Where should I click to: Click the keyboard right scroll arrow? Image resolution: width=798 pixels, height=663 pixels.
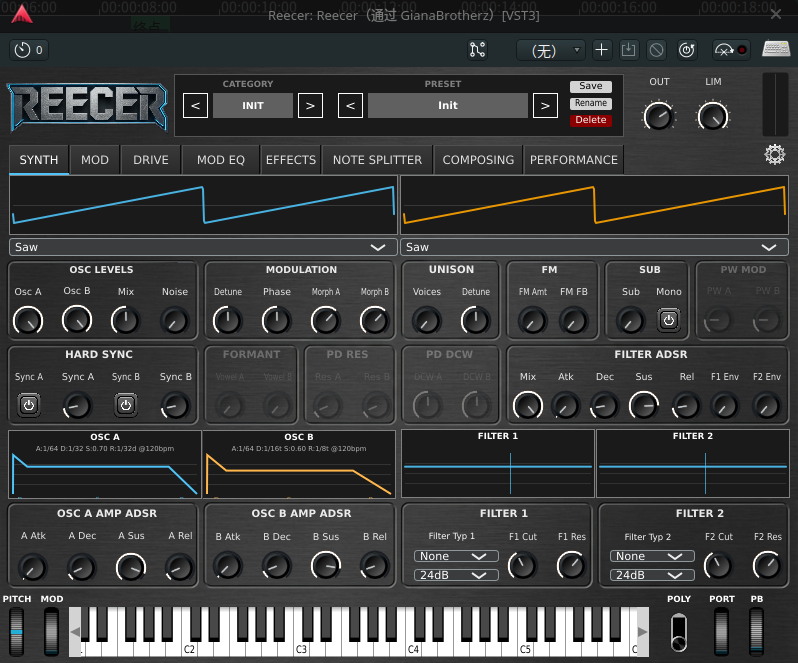click(x=642, y=631)
